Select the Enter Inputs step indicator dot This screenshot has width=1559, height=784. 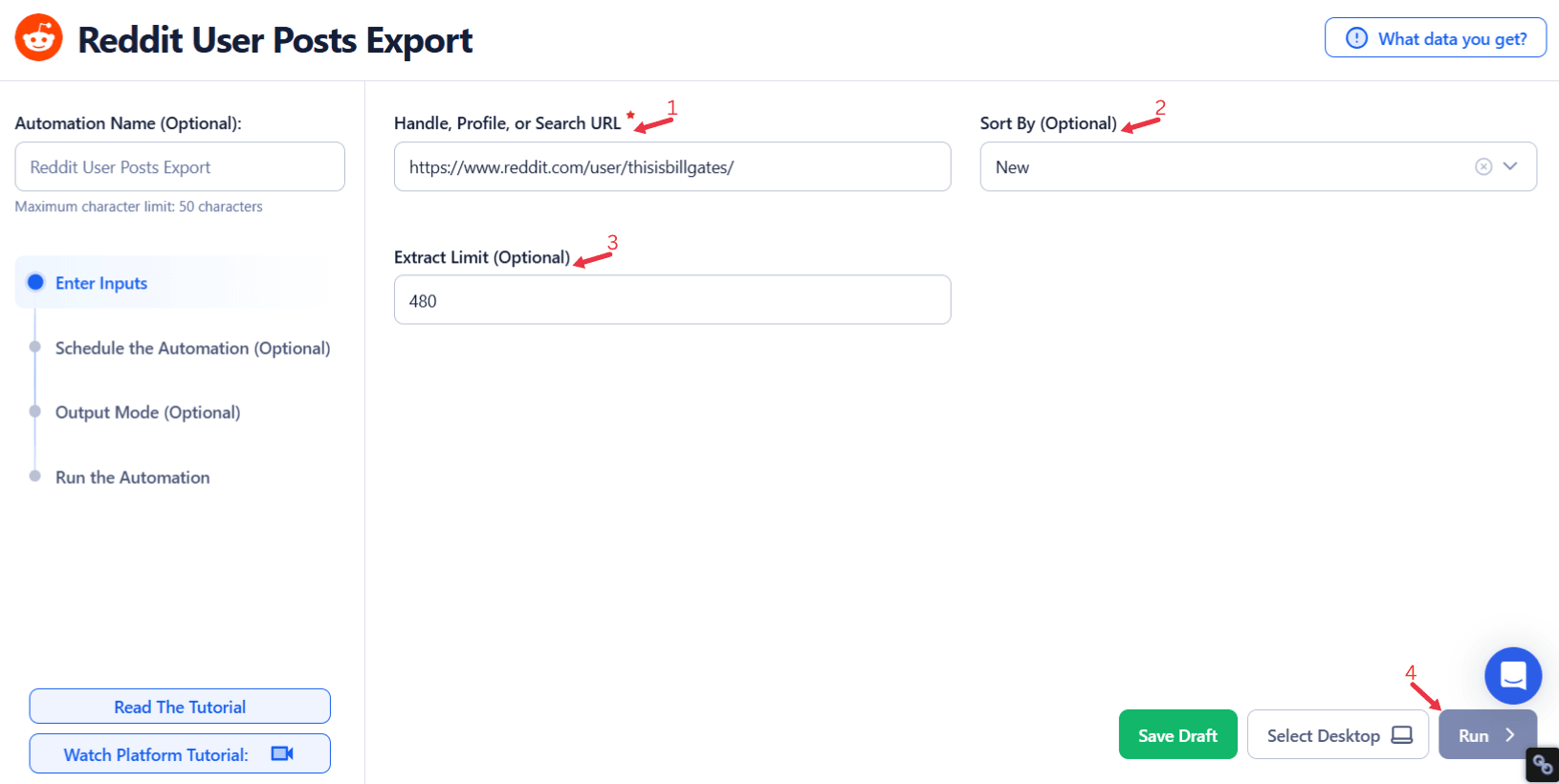tap(35, 282)
